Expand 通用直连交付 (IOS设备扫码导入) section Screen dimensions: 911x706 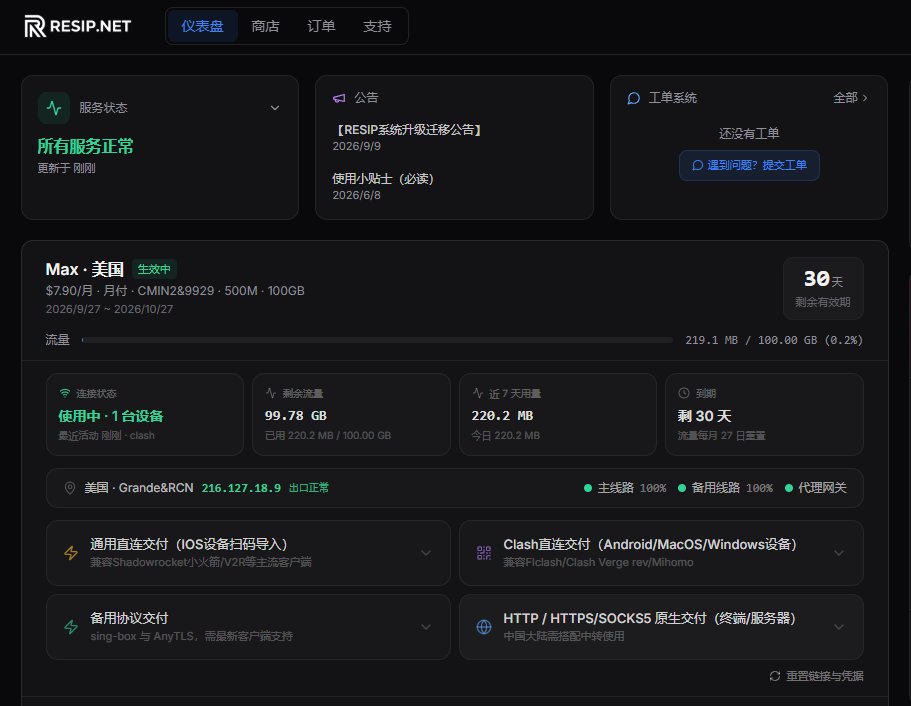(248, 553)
